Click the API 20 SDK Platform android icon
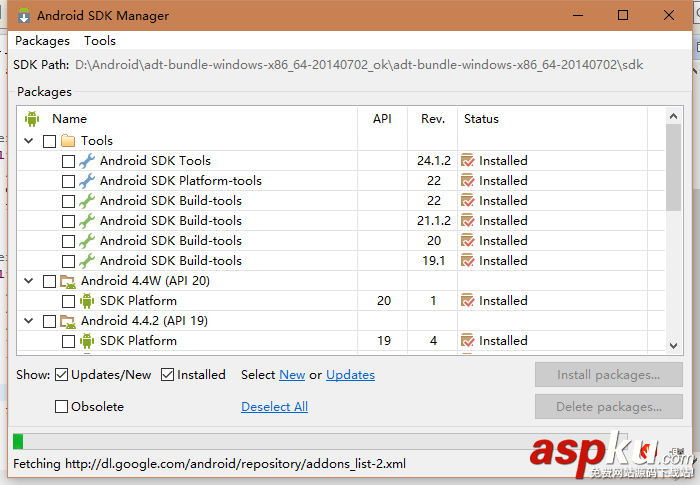The width and height of the screenshot is (700, 485). tap(87, 301)
